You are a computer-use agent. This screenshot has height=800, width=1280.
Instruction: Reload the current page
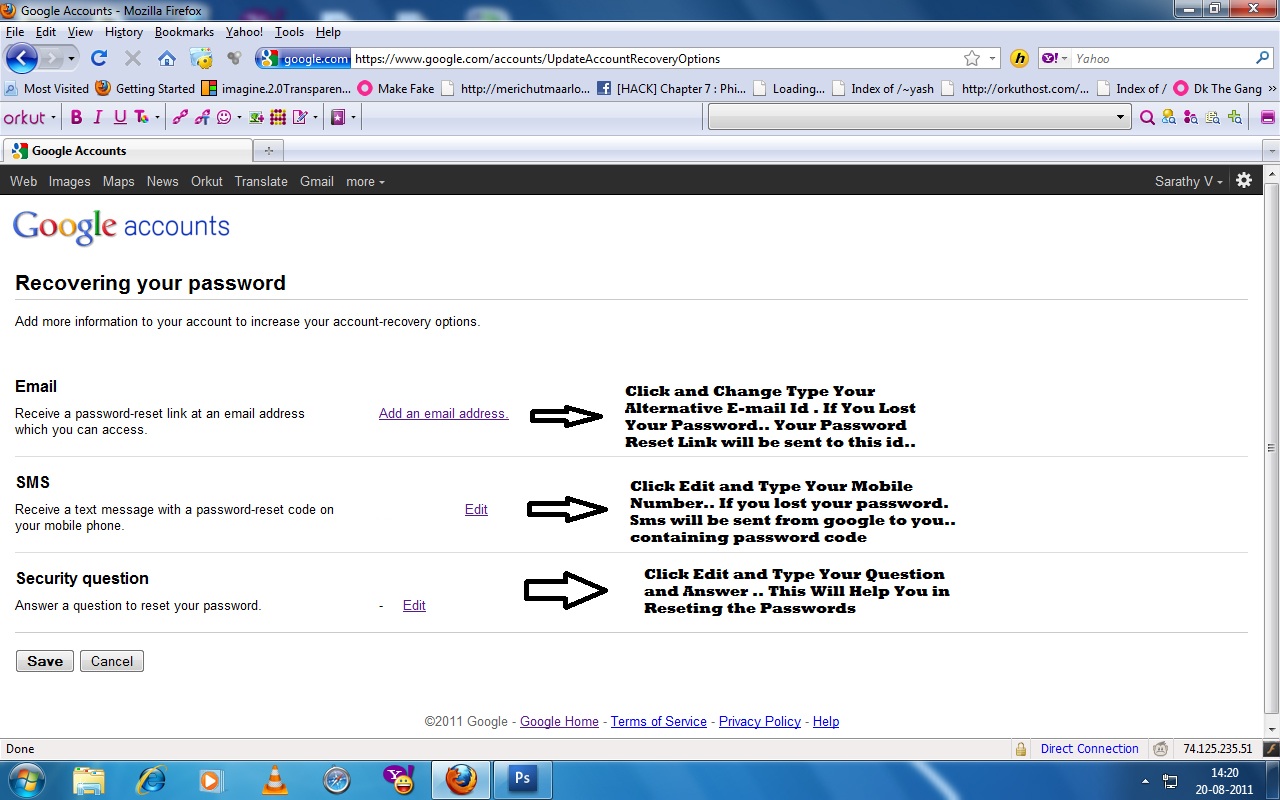(x=98, y=58)
